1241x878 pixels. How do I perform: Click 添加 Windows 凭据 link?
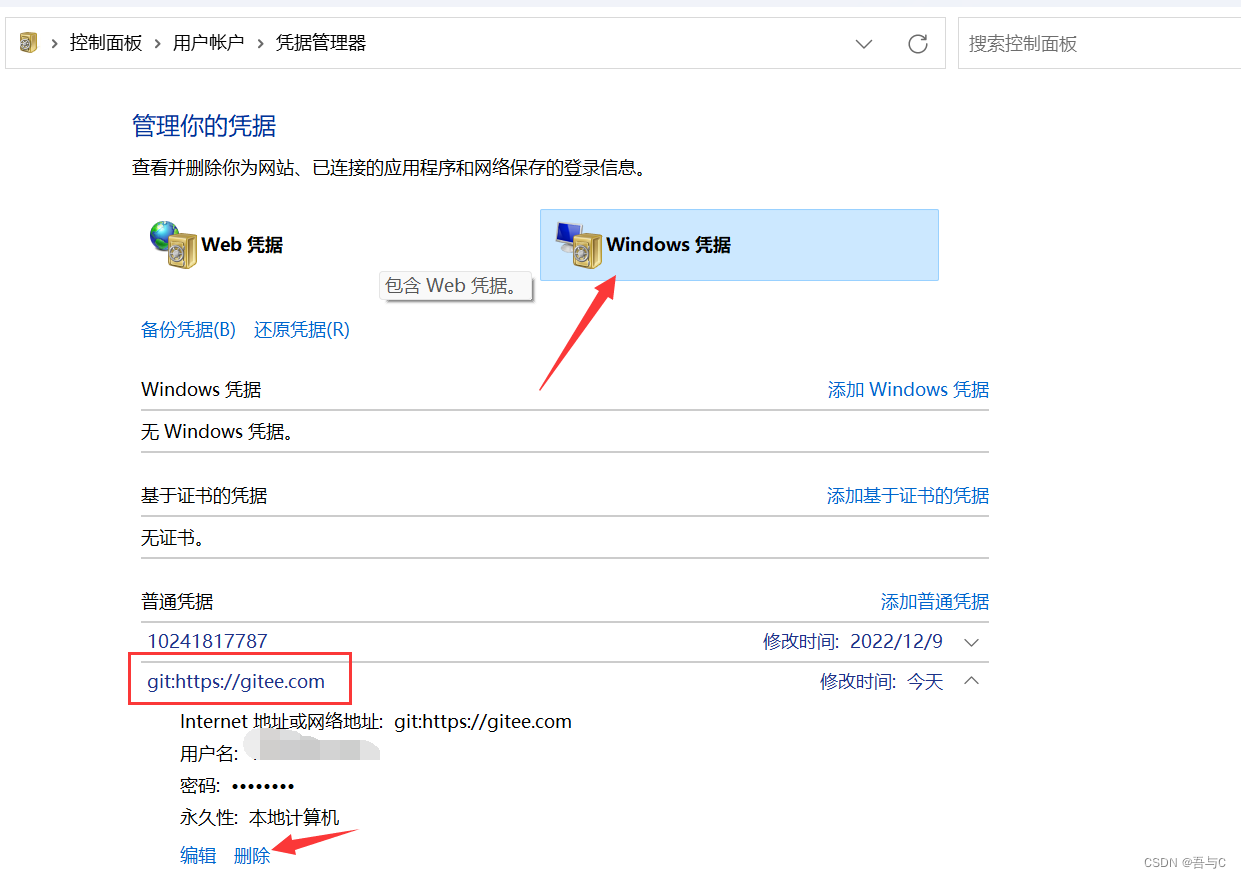[x=908, y=390]
